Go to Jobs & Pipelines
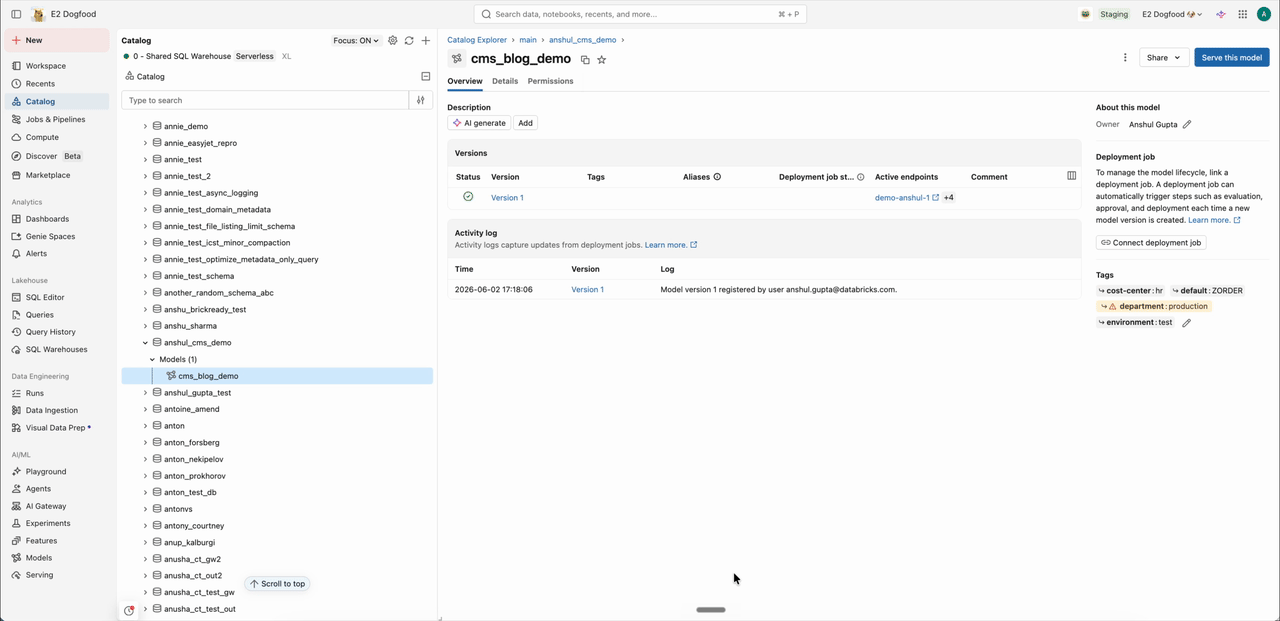Viewport: 1280px width, 621px height. (57, 119)
